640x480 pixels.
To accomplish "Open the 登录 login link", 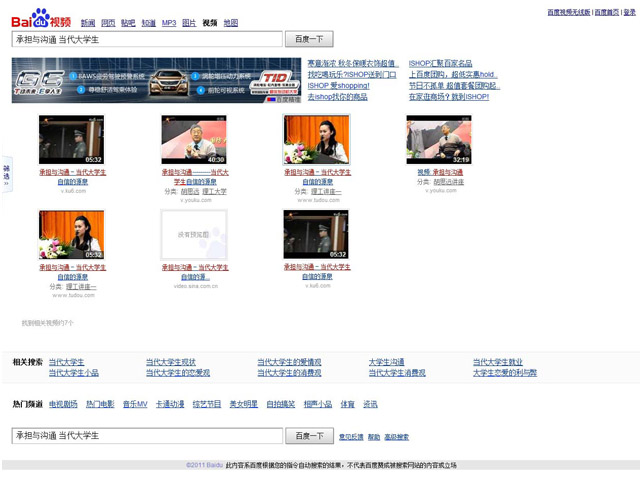I will point(629,12).
